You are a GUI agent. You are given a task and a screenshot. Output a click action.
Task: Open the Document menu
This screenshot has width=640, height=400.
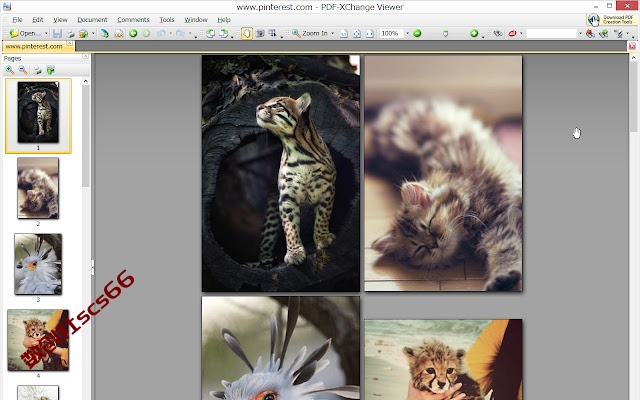[92, 20]
